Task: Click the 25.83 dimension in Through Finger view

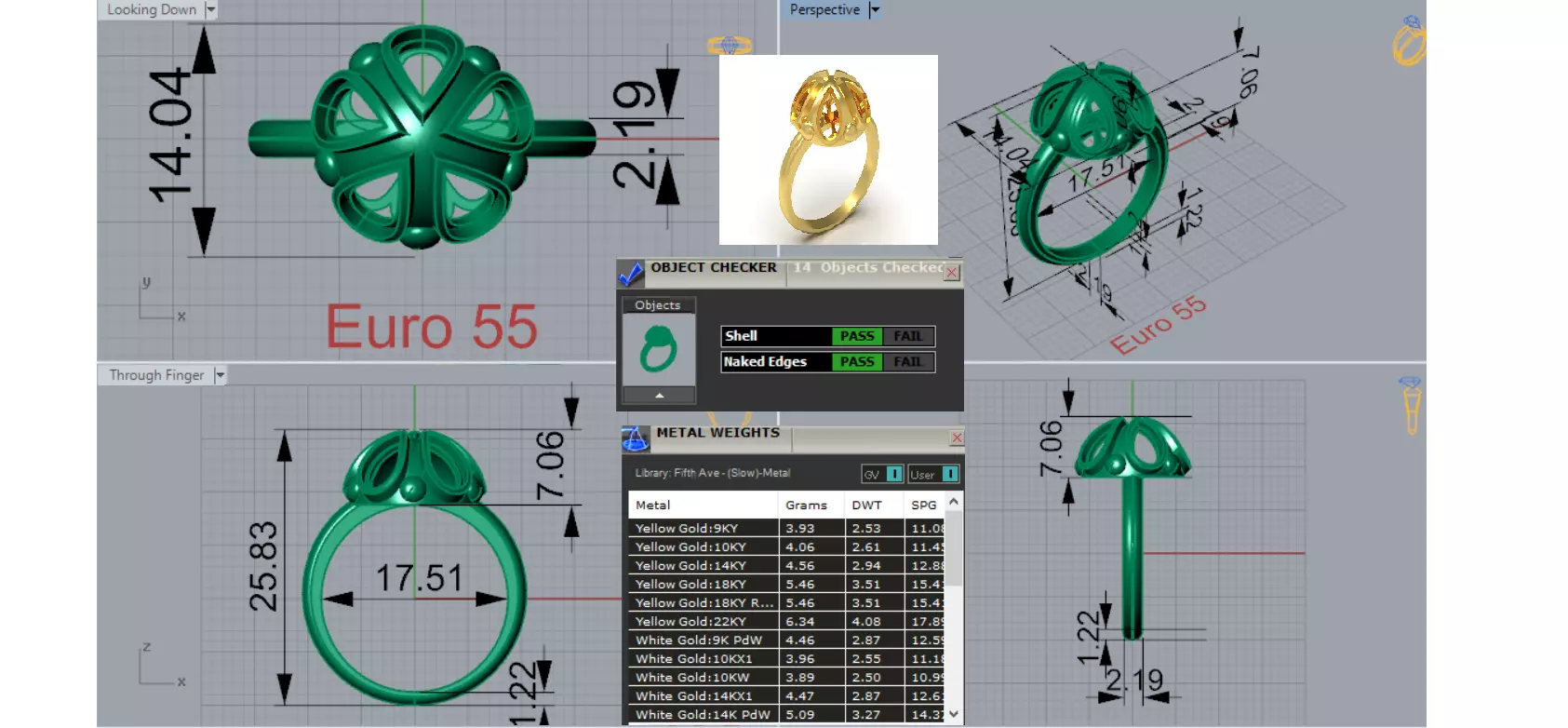Action: click(x=263, y=566)
